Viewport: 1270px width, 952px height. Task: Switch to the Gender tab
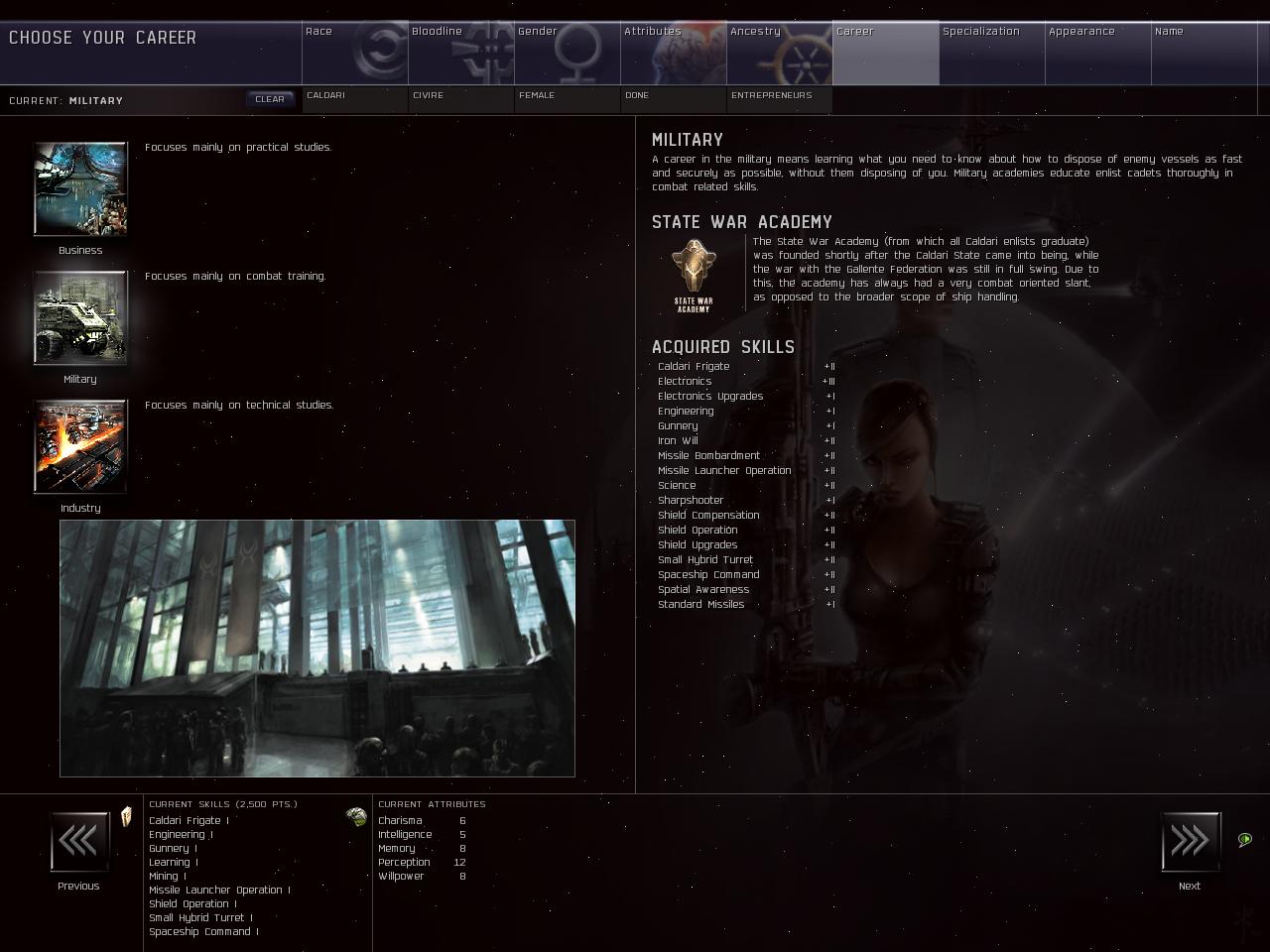point(568,53)
